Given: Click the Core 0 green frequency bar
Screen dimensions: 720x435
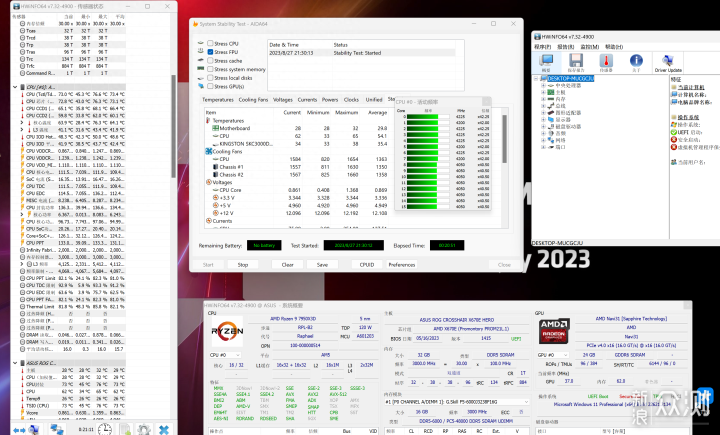Looking at the screenshot, I should pos(422,117).
